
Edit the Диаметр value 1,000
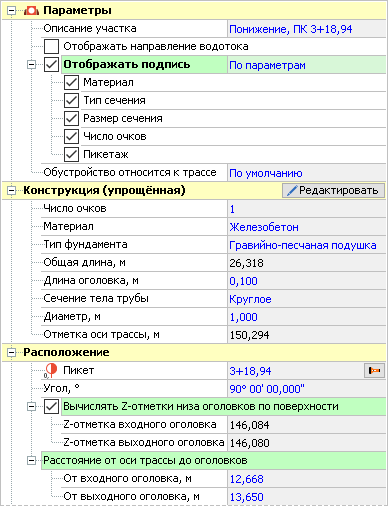pos(306,317)
